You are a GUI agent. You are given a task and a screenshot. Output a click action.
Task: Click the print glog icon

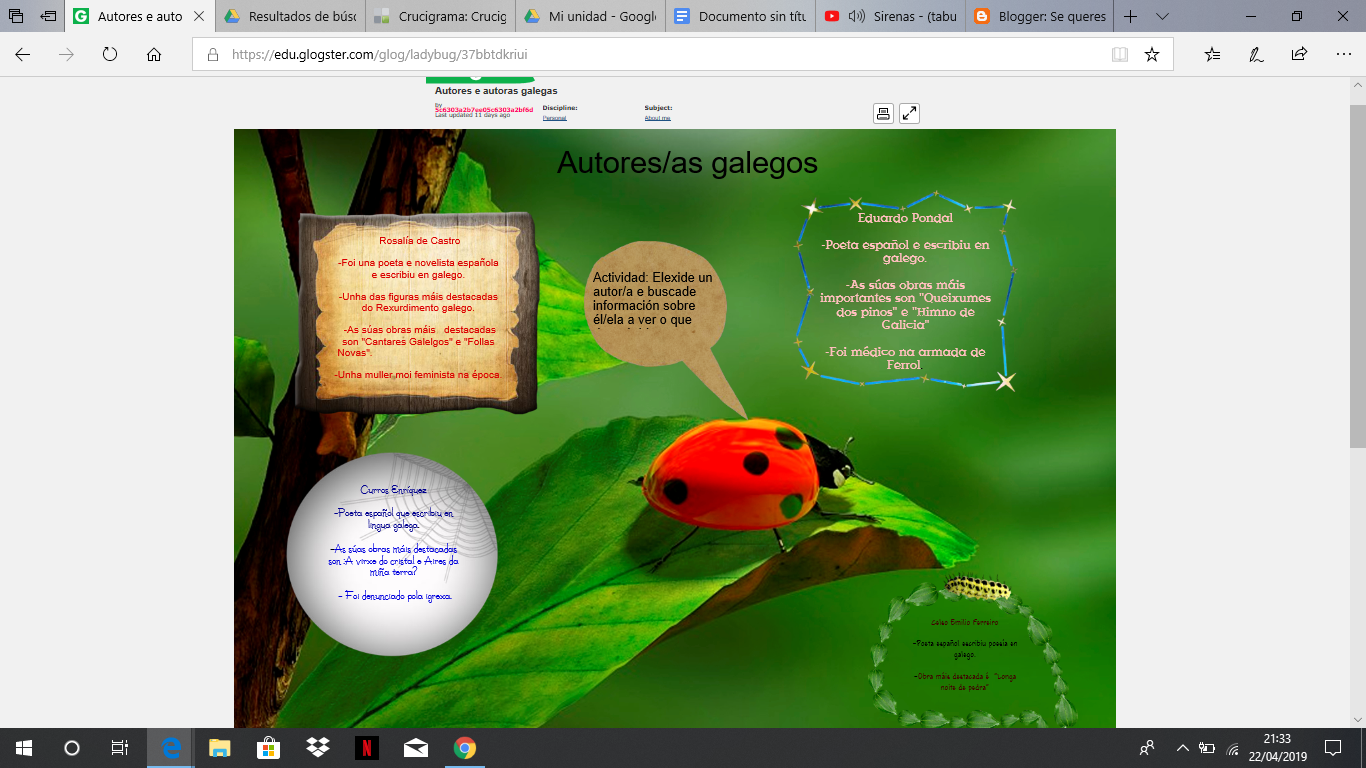point(883,113)
